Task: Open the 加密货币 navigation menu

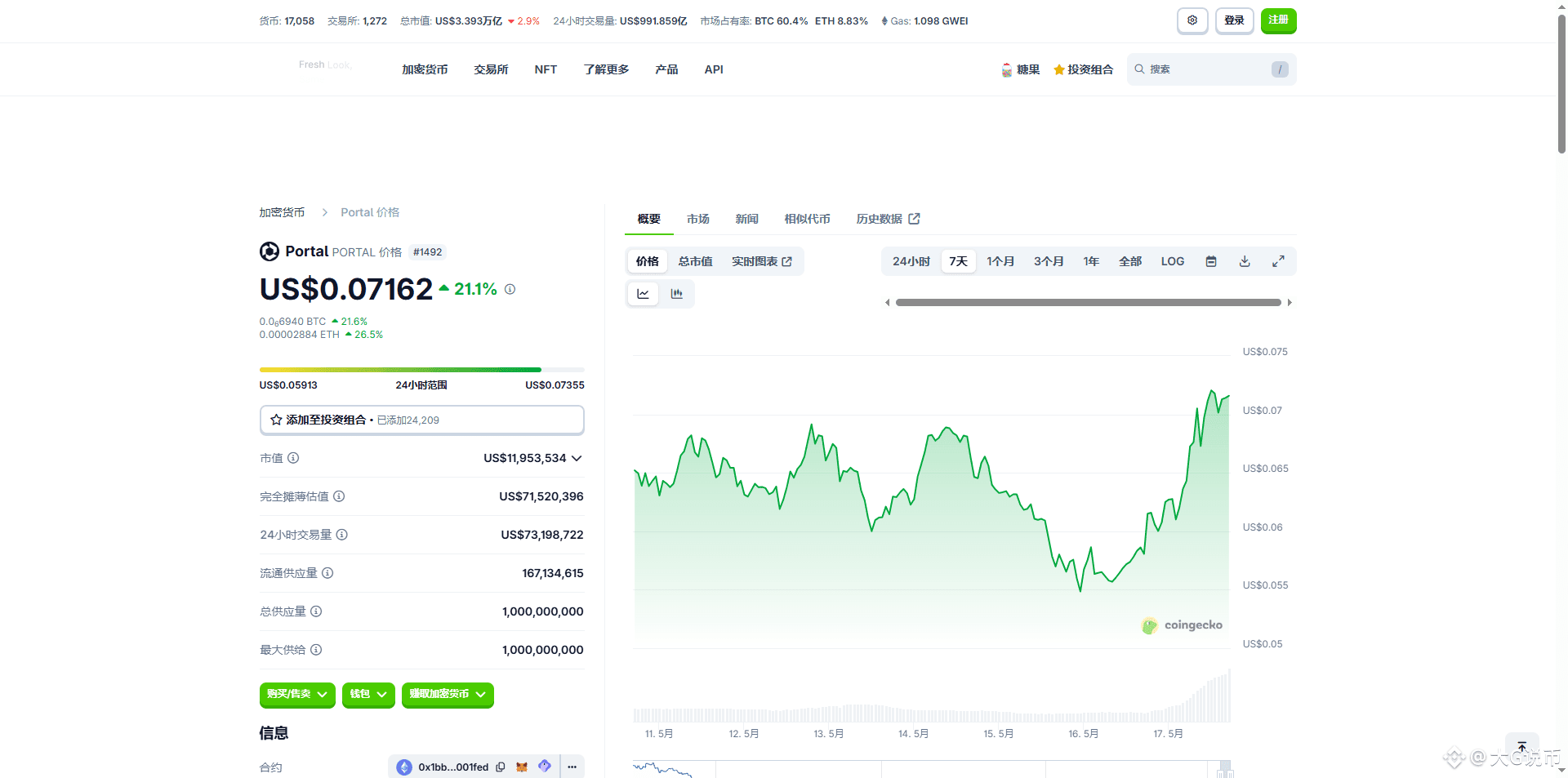Action: point(425,69)
